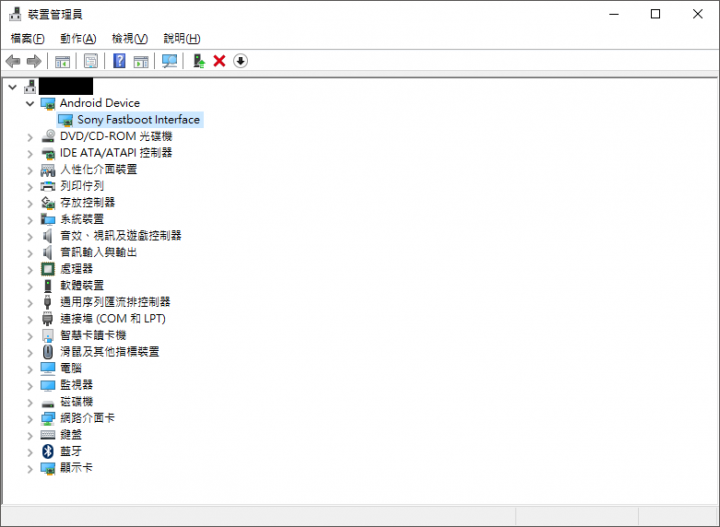Click the Bluetooth icon for 藍牙

pos(48,451)
